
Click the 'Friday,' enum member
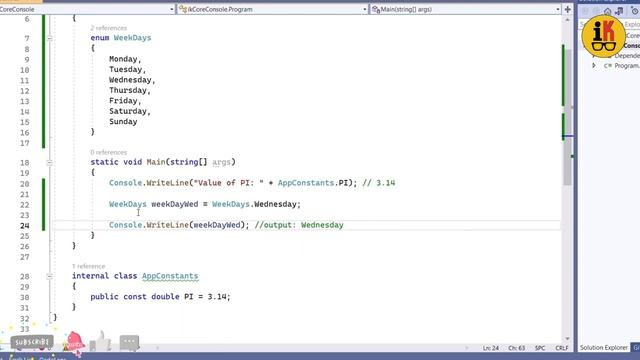pyautogui.click(x=125, y=101)
